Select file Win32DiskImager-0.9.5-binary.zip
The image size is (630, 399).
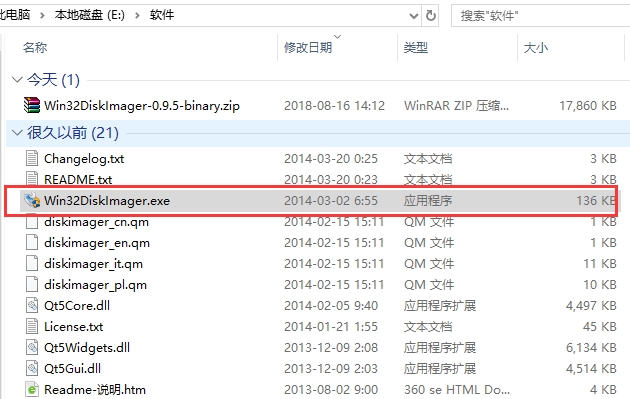pos(142,106)
